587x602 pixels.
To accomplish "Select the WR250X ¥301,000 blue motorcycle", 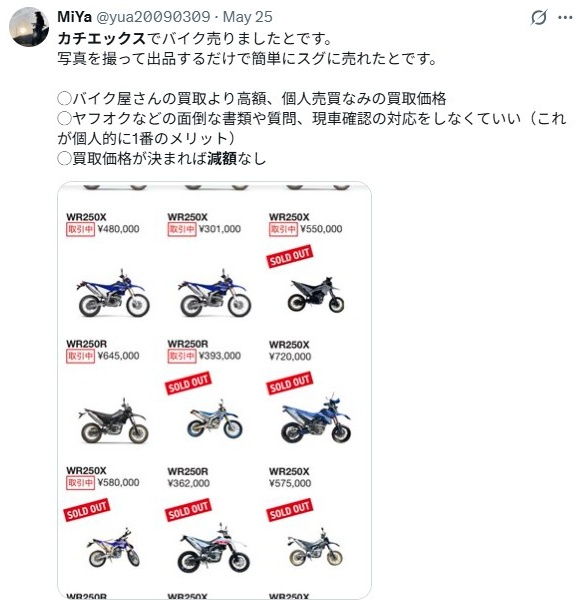I will 215,294.
